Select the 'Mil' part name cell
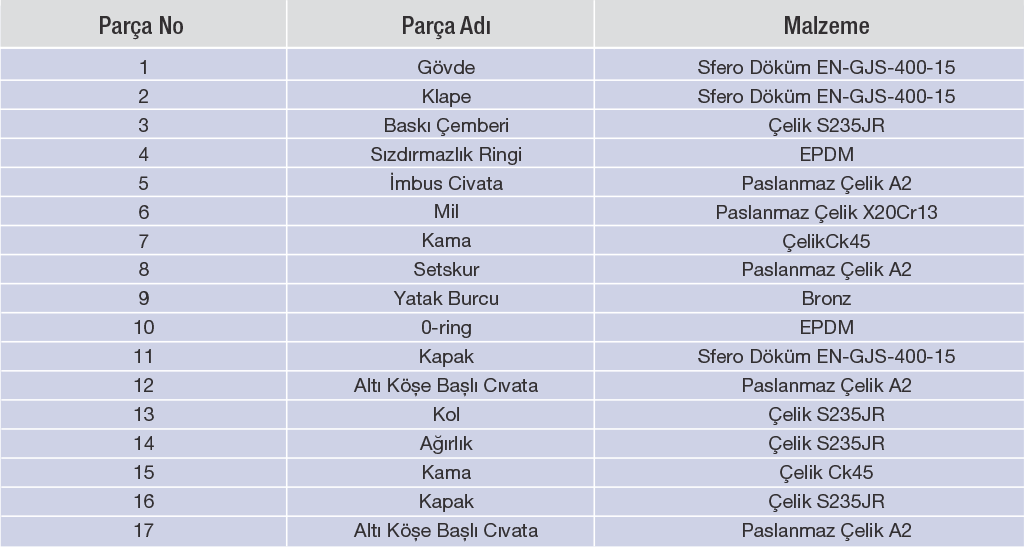This screenshot has width=1026, height=547. (x=444, y=213)
